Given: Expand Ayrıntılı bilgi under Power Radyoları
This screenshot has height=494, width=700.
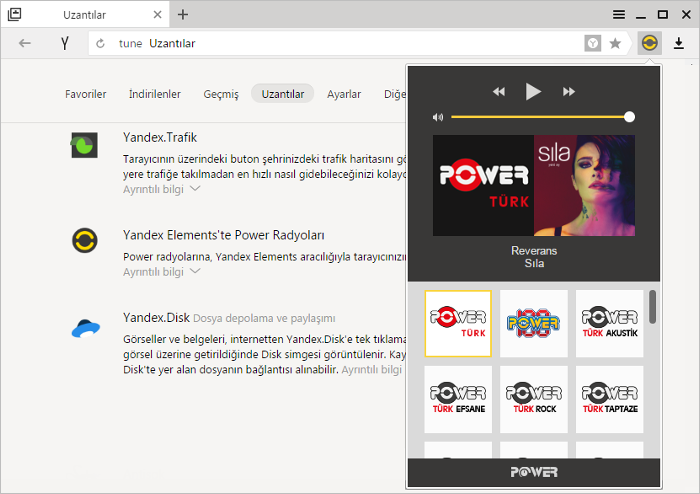Looking at the screenshot, I should tap(162, 272).
